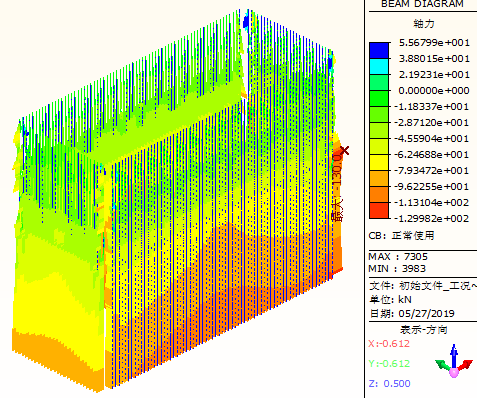The image size is (477, 398).
Task: Click the MAX : 7305 element label
Action: [398, 256]
